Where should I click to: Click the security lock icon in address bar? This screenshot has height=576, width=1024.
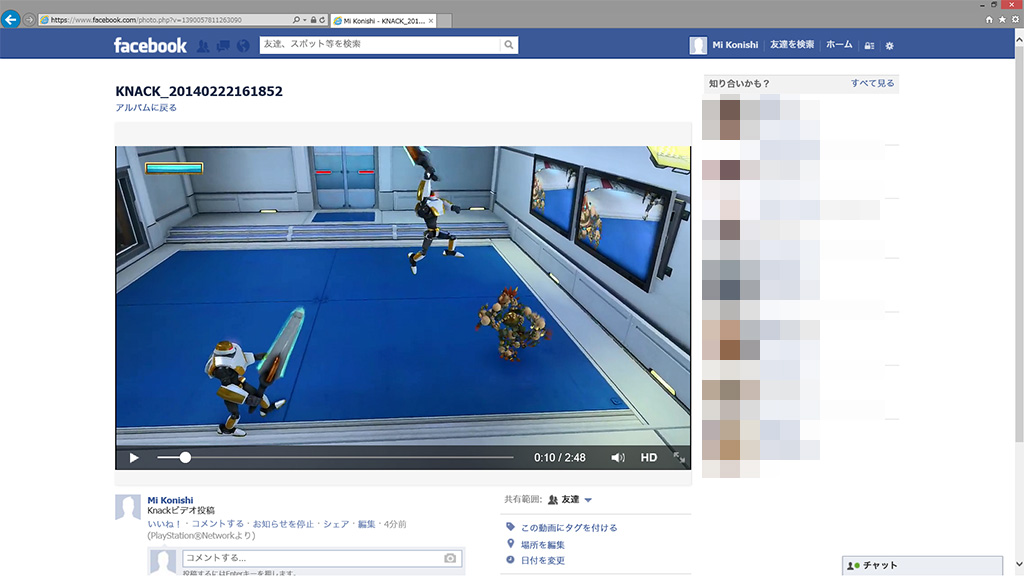click(x=313, y=20)
